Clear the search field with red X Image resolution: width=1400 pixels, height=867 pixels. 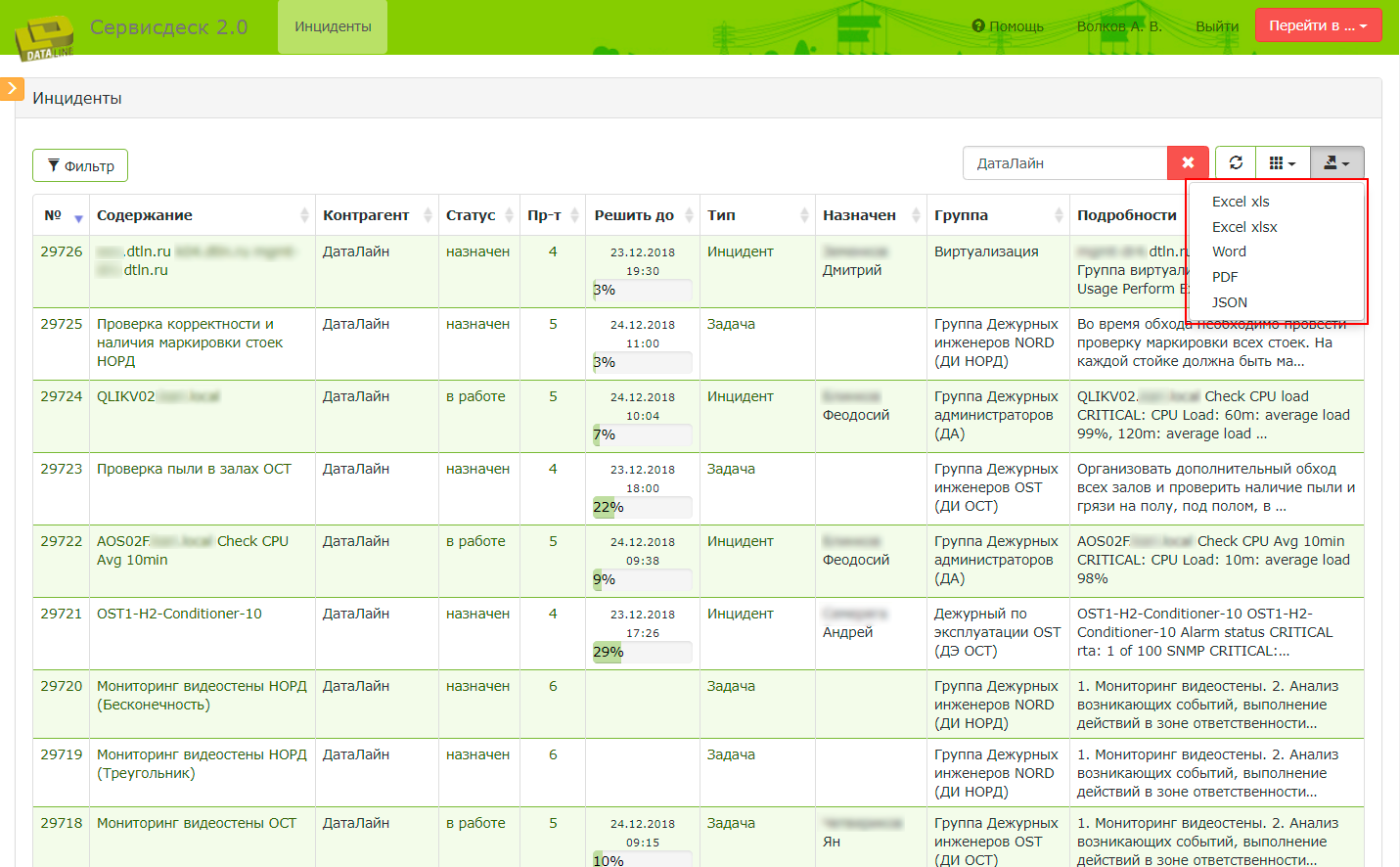pos(1188,163)
